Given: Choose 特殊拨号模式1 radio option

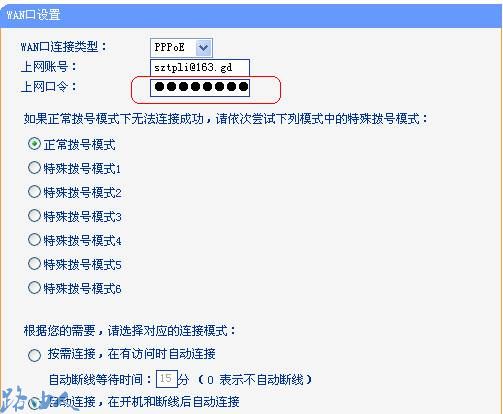Looking at the screenshot, I should pyautogui.click(x=34, y=168).
